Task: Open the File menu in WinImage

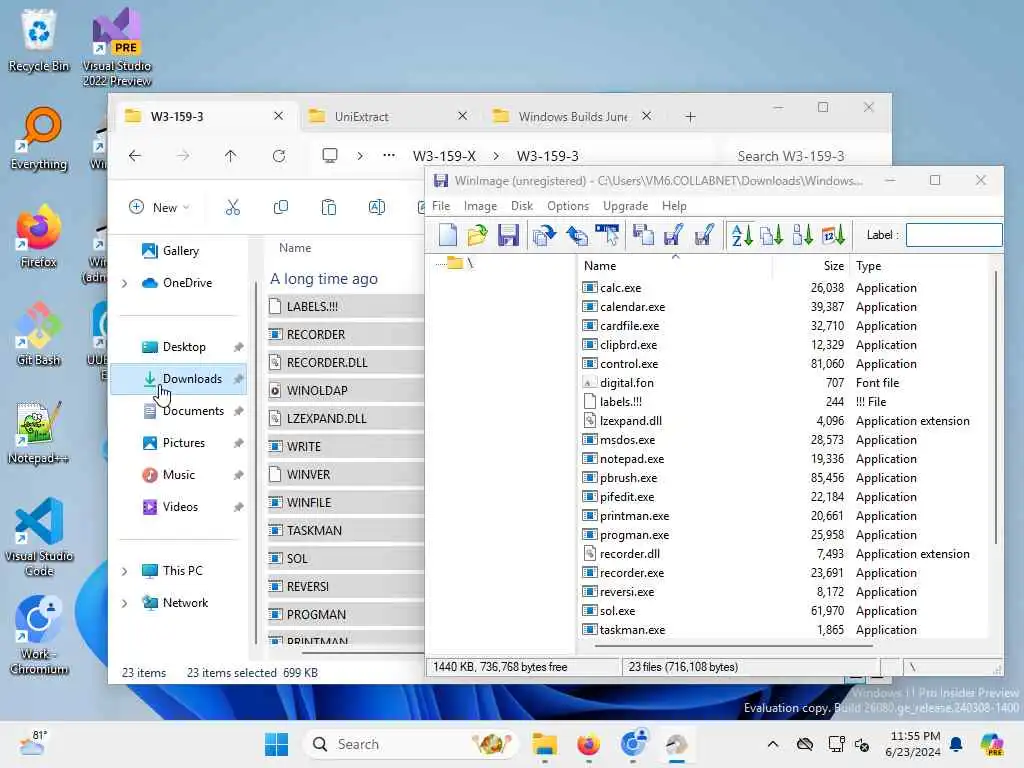Action: point(441,206)
